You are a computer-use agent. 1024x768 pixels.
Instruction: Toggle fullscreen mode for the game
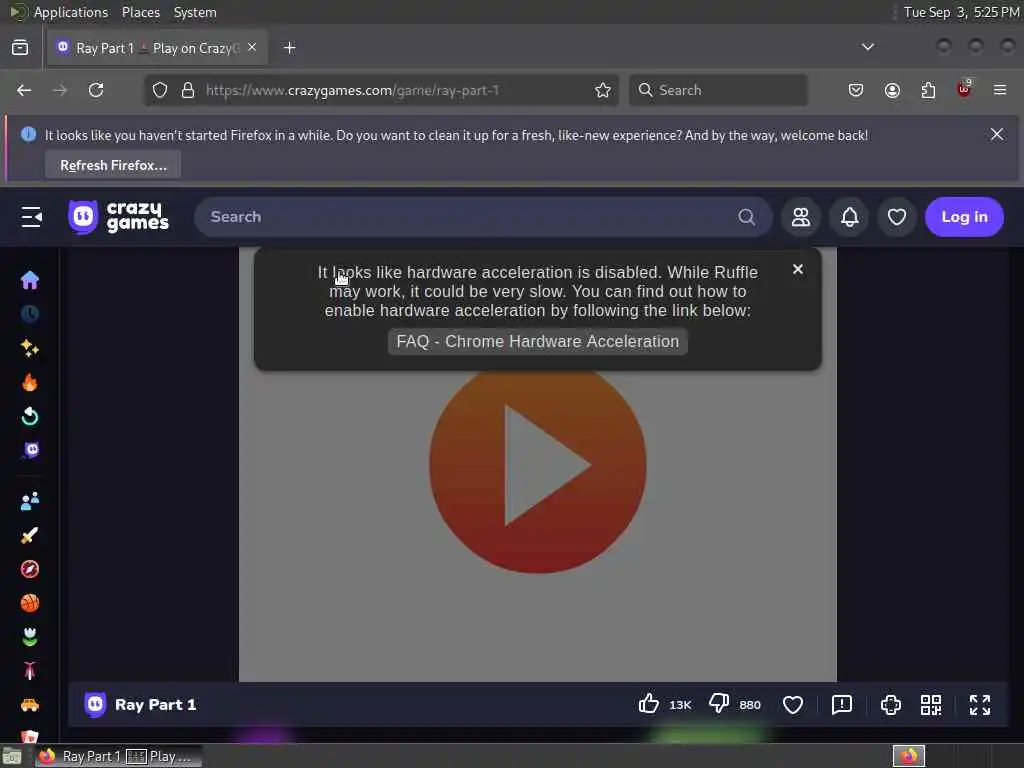tap(980, 705)
